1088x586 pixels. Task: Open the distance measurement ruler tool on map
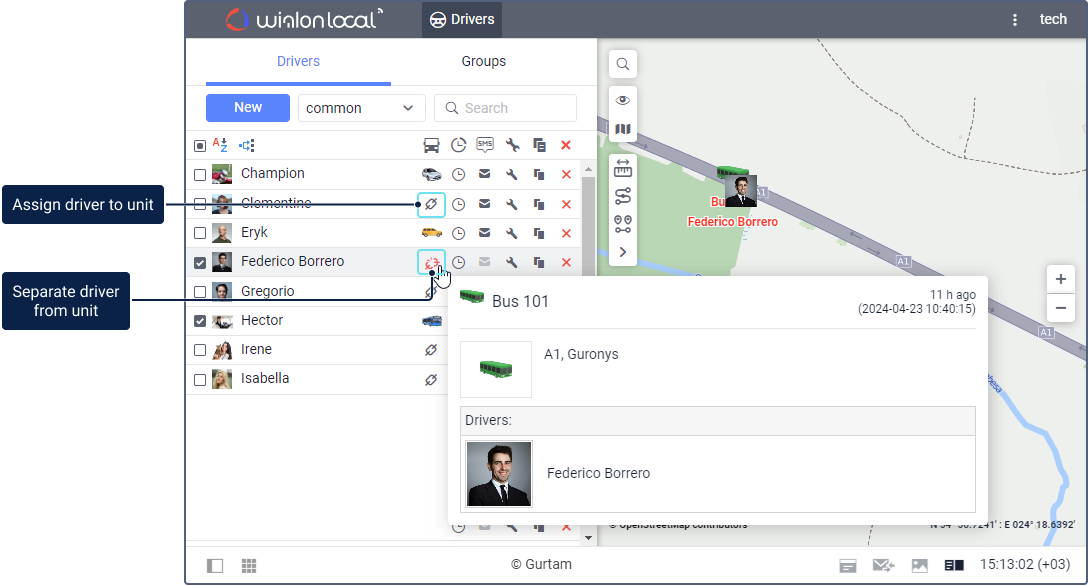click(x=623, y=168)
